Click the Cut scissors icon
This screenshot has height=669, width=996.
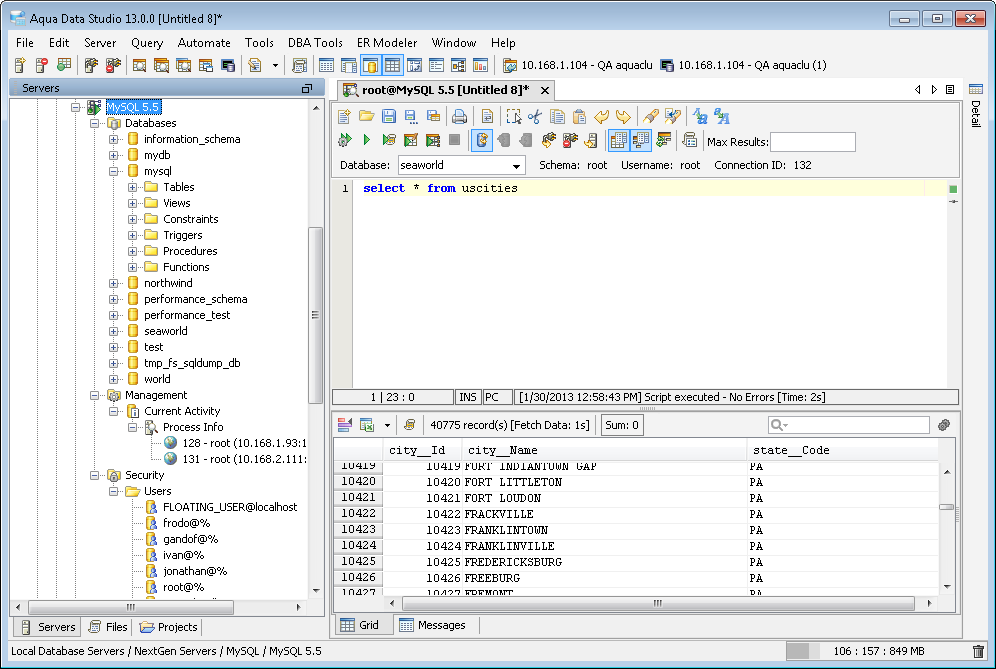[x=535, y=116]
